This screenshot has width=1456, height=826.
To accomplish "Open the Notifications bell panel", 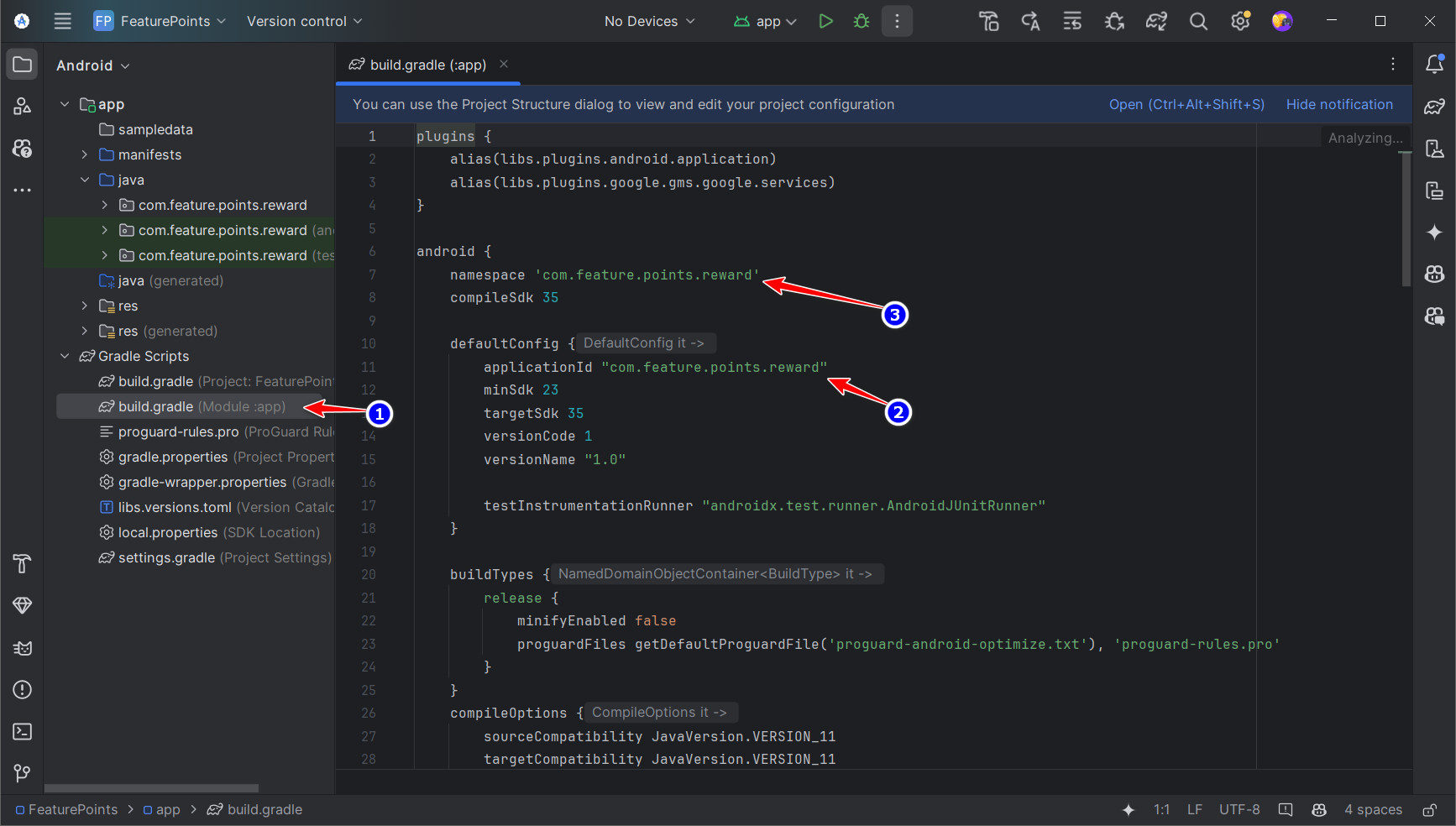I will 1434,65.
